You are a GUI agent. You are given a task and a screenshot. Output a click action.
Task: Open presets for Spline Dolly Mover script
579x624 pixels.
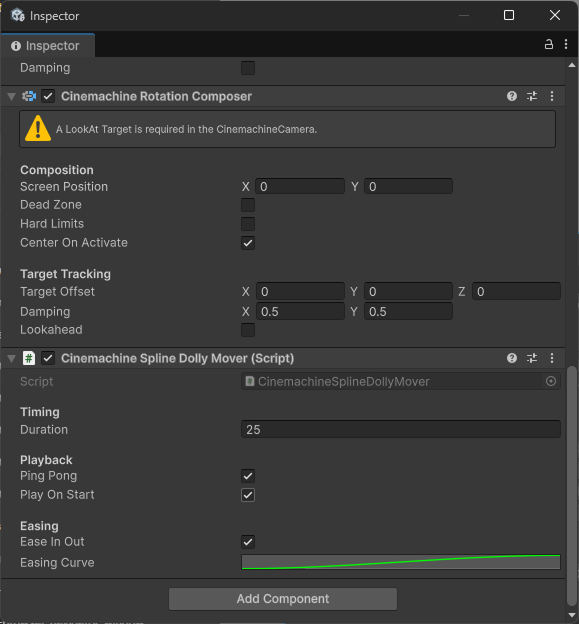[x=532, y=358]
